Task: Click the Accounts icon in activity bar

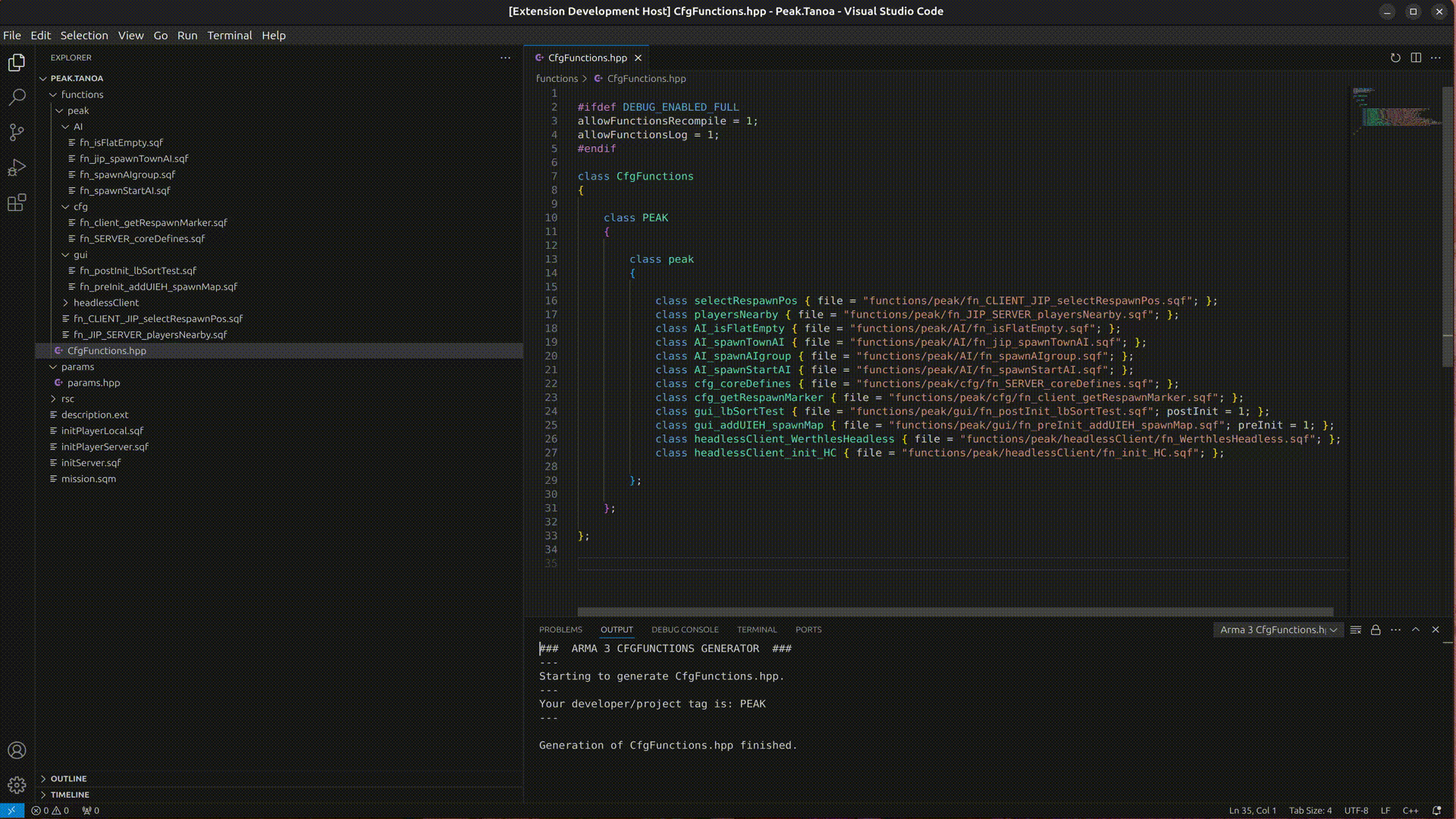Action: (x=17, y=750)
